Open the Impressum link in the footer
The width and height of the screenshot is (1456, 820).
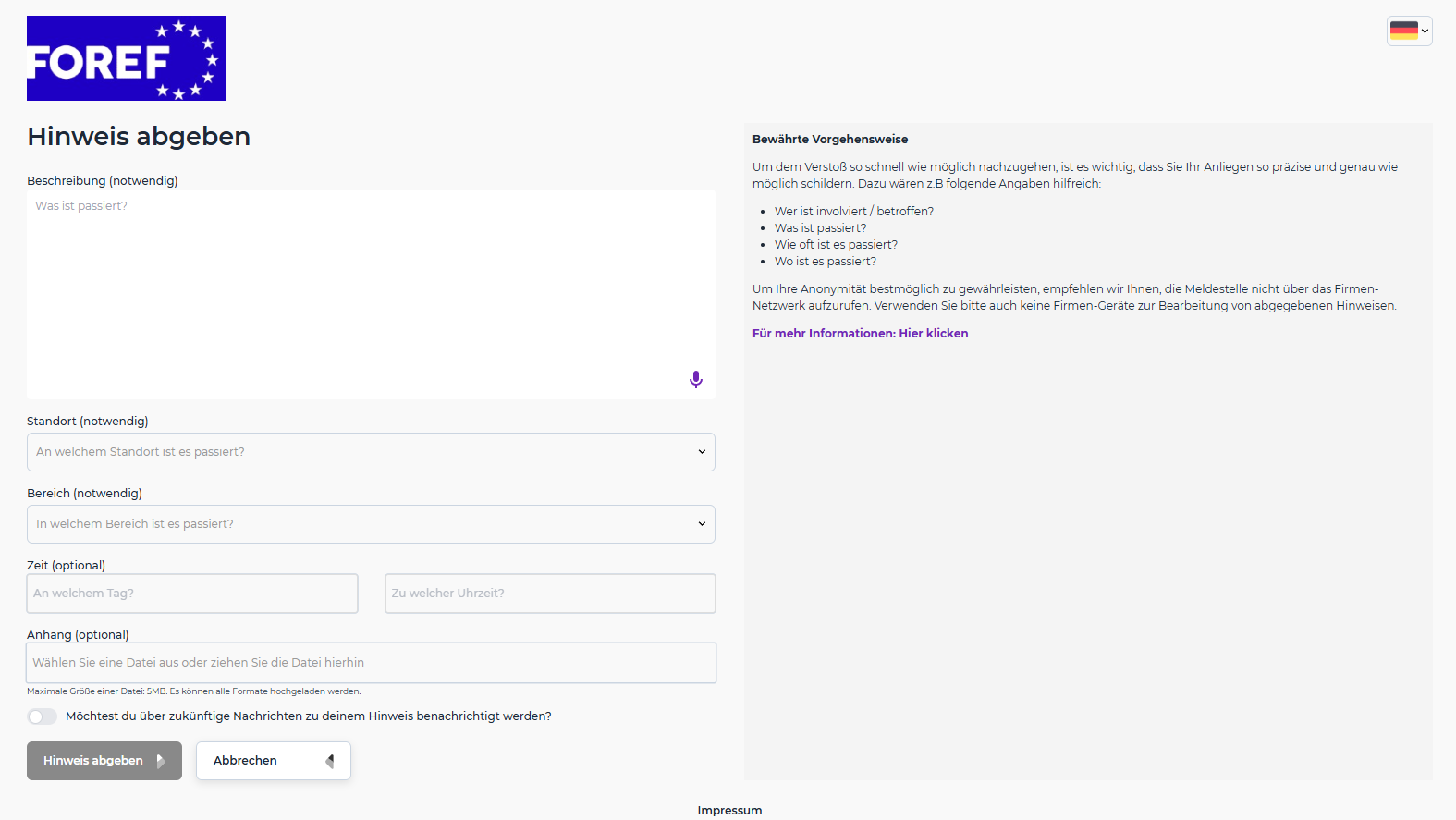(x=729, y=810)
